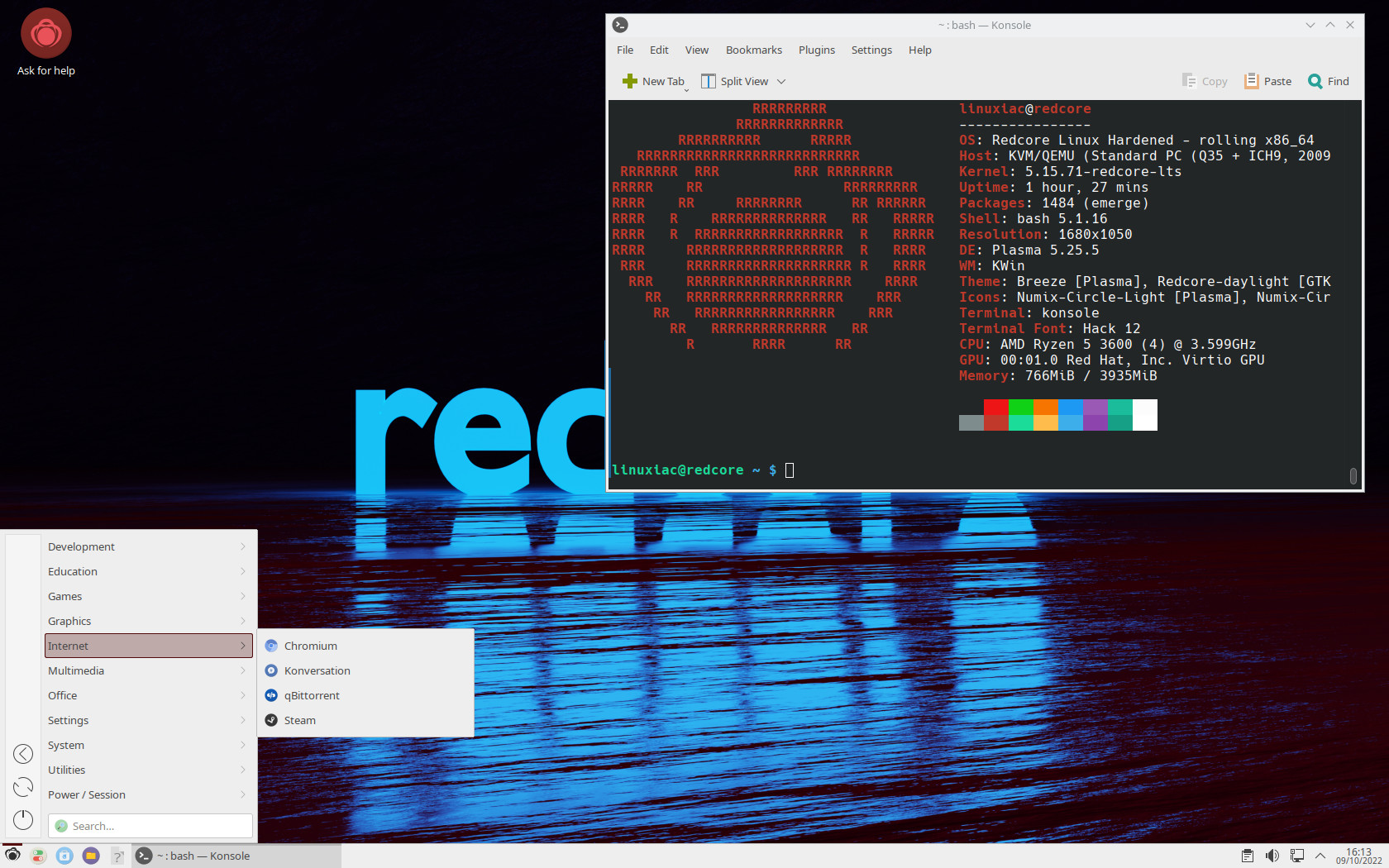Image resolution: width=1389 pixels, height=868 pixels.
Task: Open the Ask for help desktop icon
Action: tap(46, 43)
